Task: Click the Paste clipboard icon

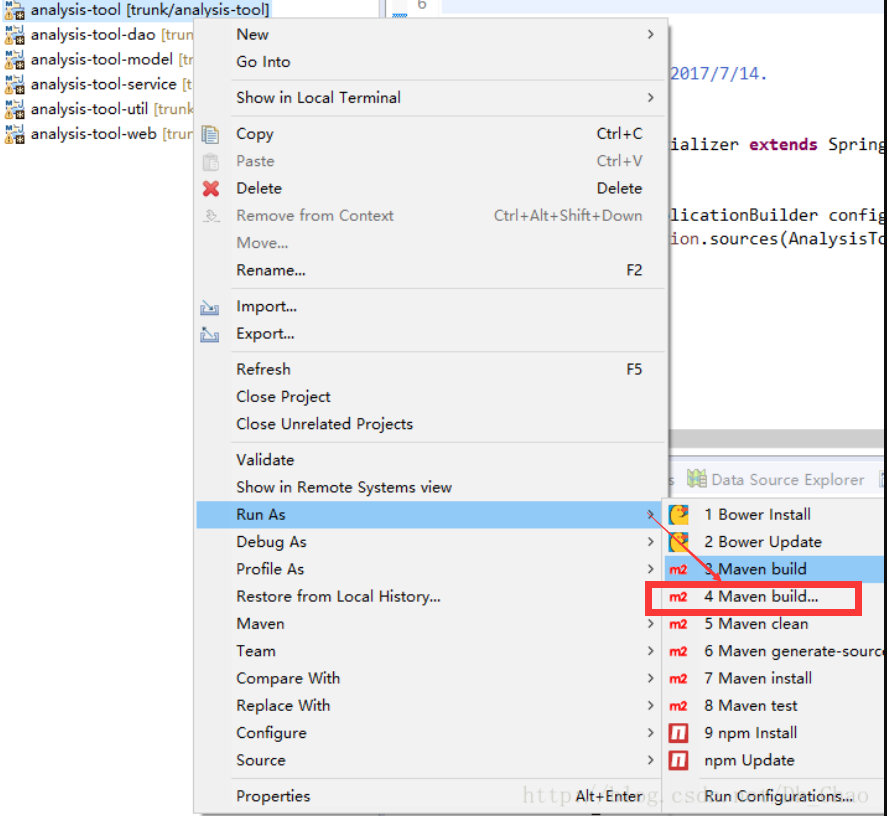Action: click(x=210, y=162)
